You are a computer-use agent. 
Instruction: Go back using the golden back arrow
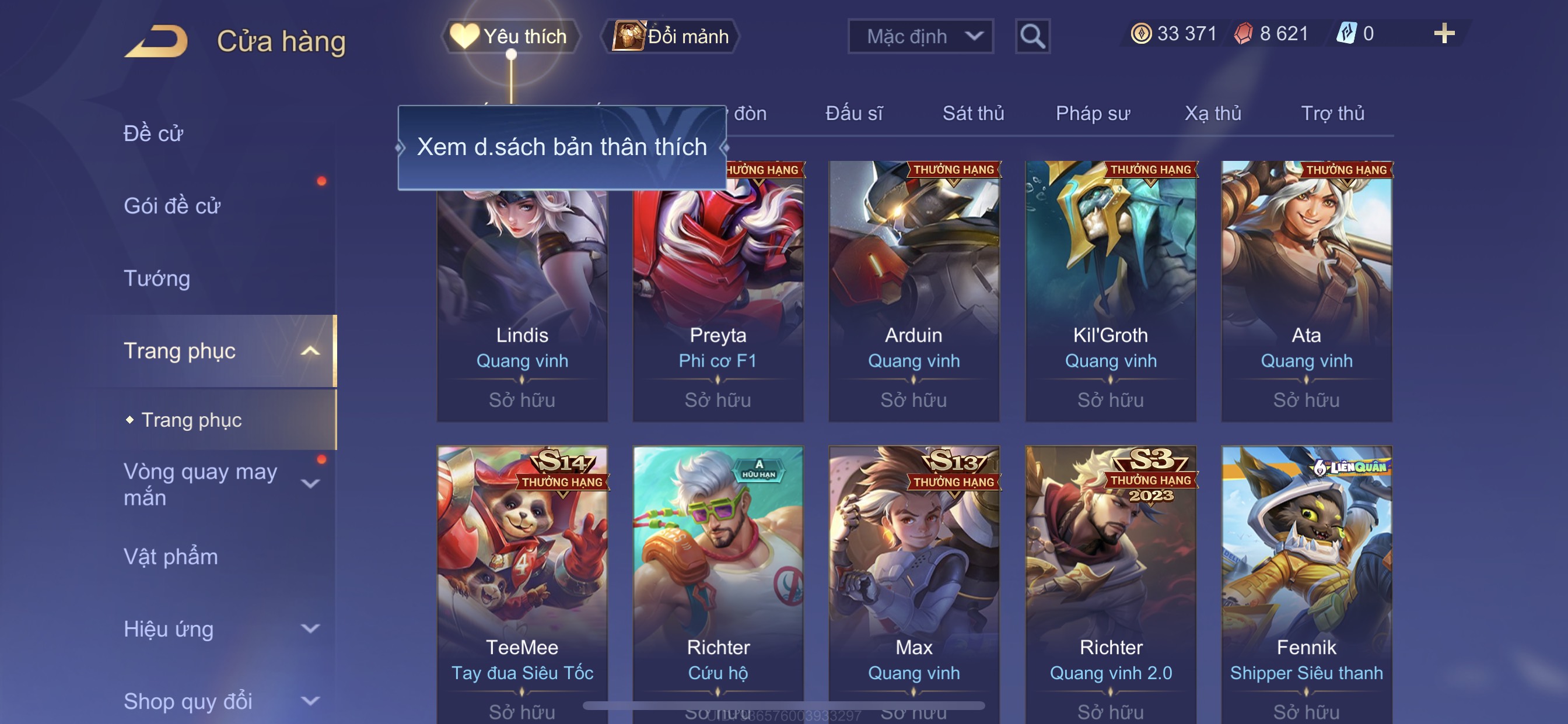[x=156, y=41]
